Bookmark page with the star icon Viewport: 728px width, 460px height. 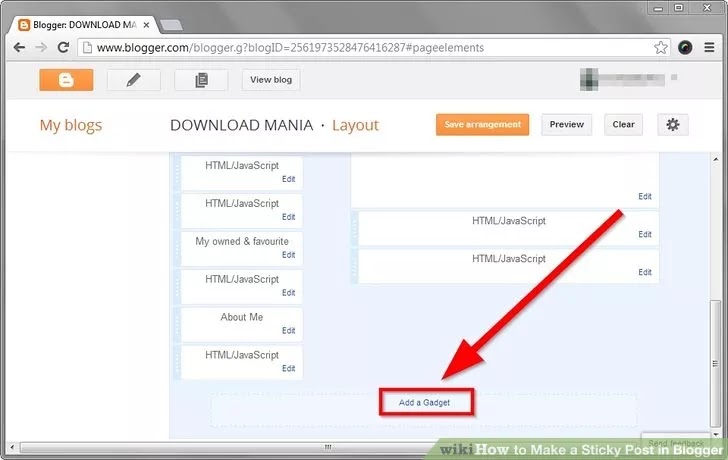661,47
